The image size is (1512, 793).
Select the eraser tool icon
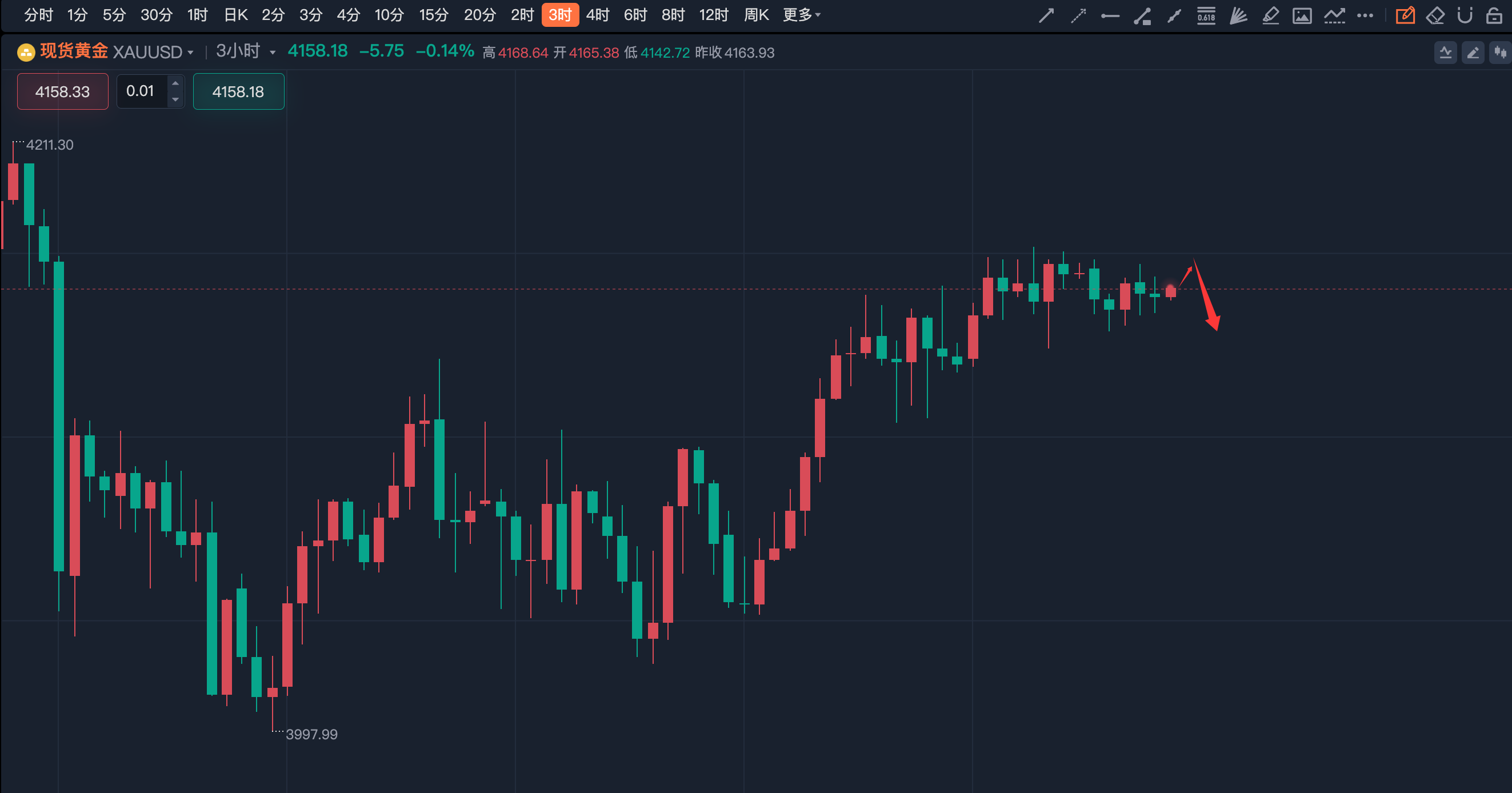[1435, 15]
